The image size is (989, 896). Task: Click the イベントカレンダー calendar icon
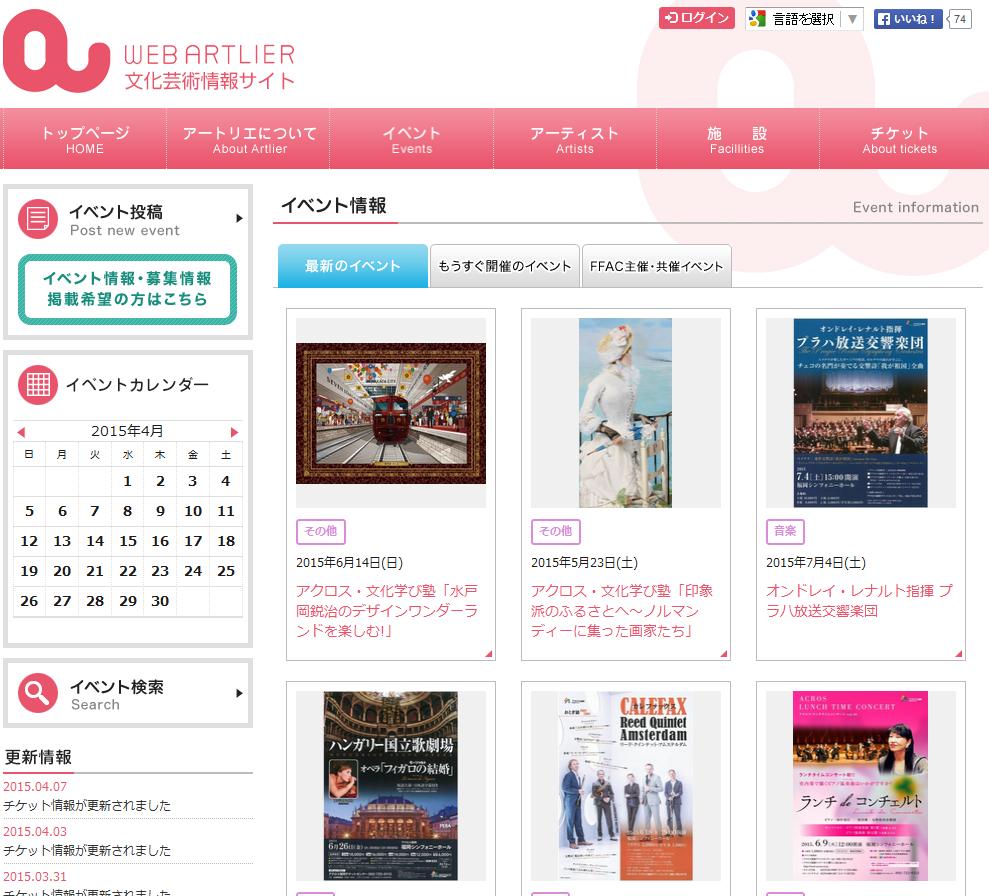tap(37, 385)
